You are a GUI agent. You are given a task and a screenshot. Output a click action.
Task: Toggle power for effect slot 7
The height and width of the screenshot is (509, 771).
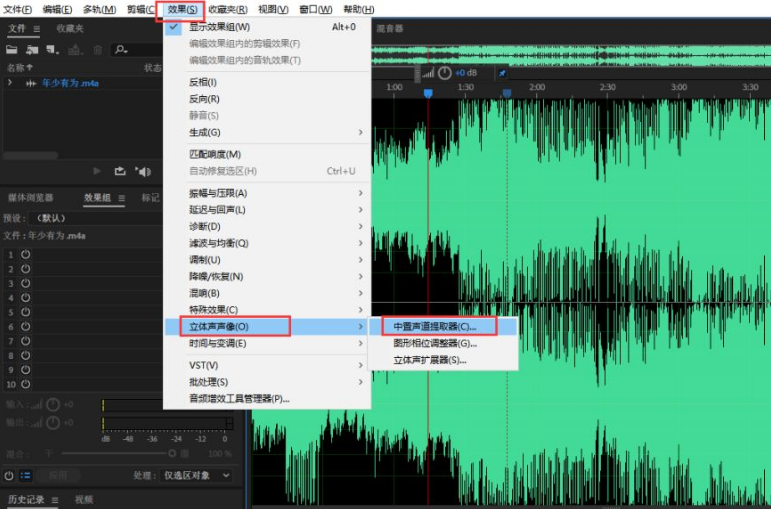coord(26,341)
